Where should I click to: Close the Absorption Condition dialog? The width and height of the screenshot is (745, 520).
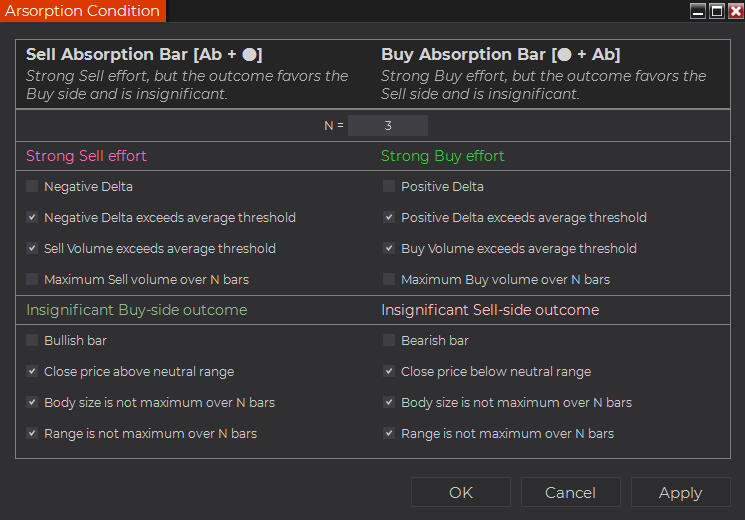pyautogui.click(x=734, y=11)
